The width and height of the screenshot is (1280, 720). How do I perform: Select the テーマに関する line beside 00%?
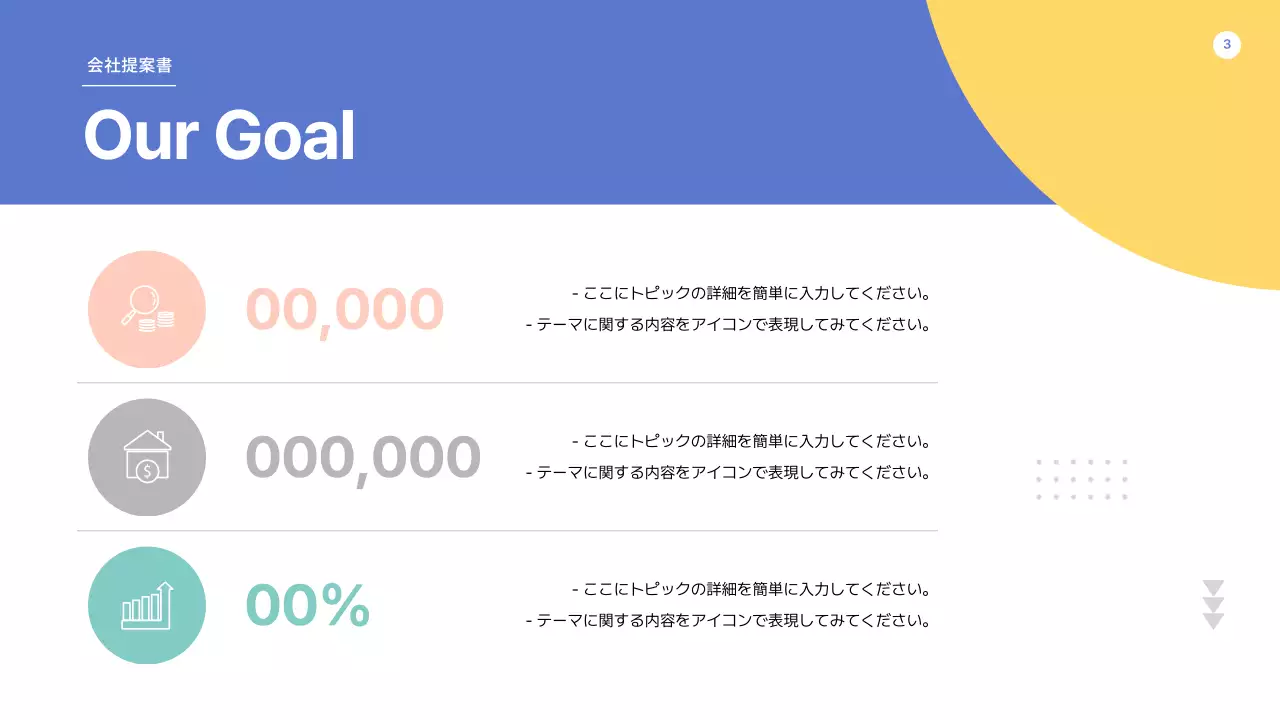tap(729, 621)
